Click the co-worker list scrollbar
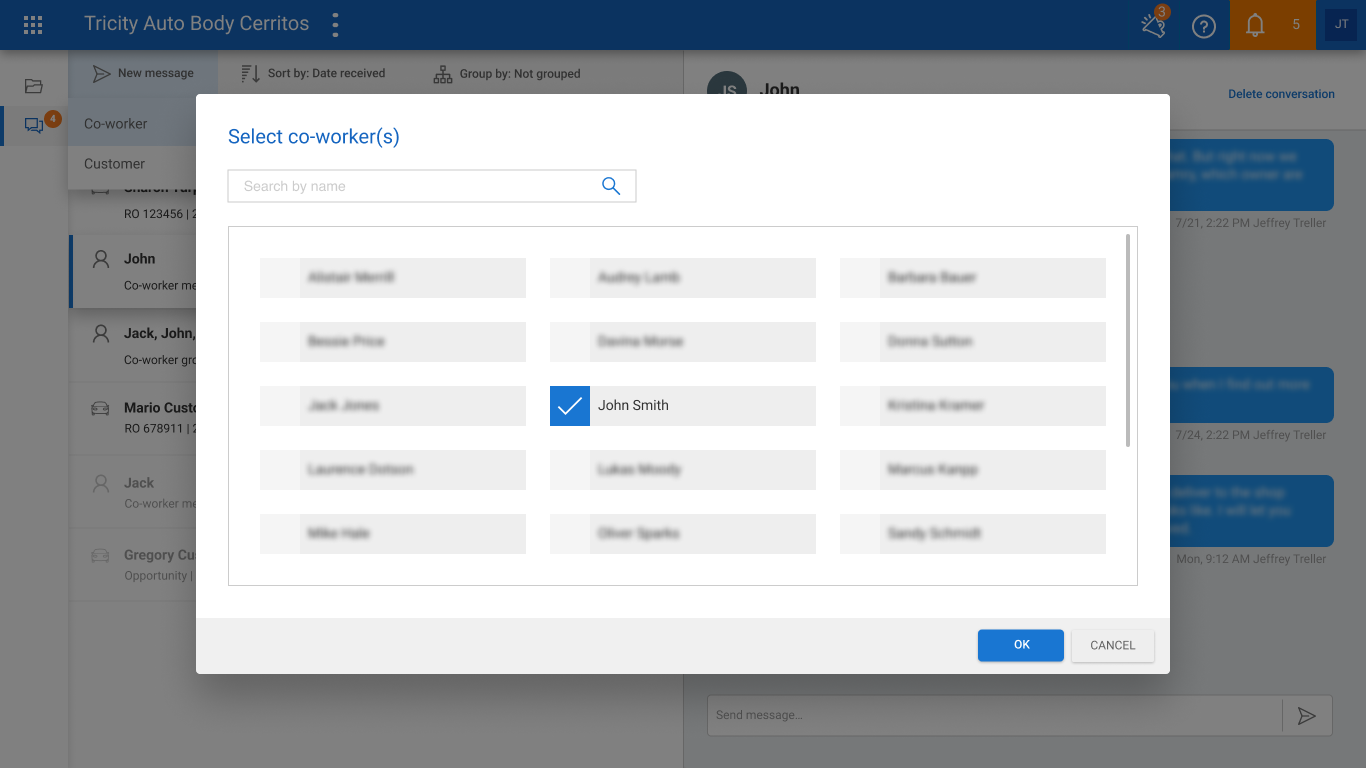Screen dimensions: 1366x768 [x=1129, y=340]
